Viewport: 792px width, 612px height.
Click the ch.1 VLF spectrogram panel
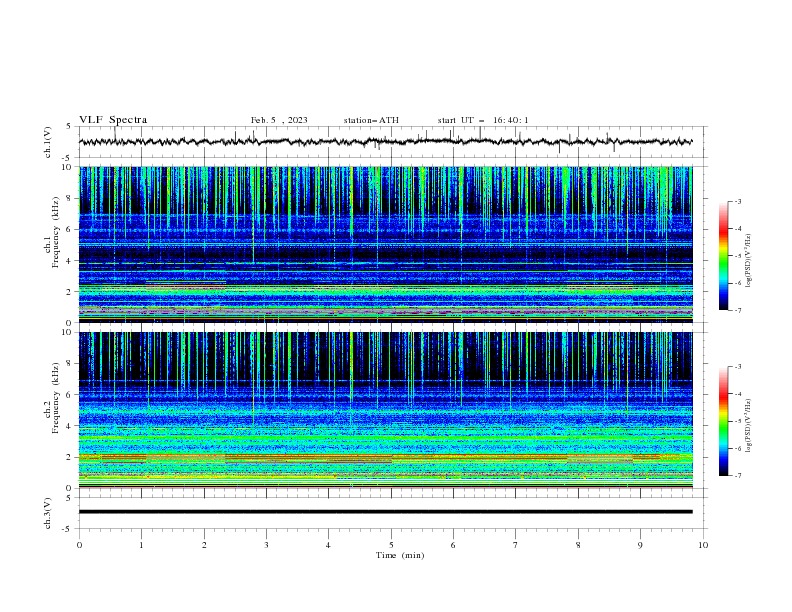[x=385, y=244]
